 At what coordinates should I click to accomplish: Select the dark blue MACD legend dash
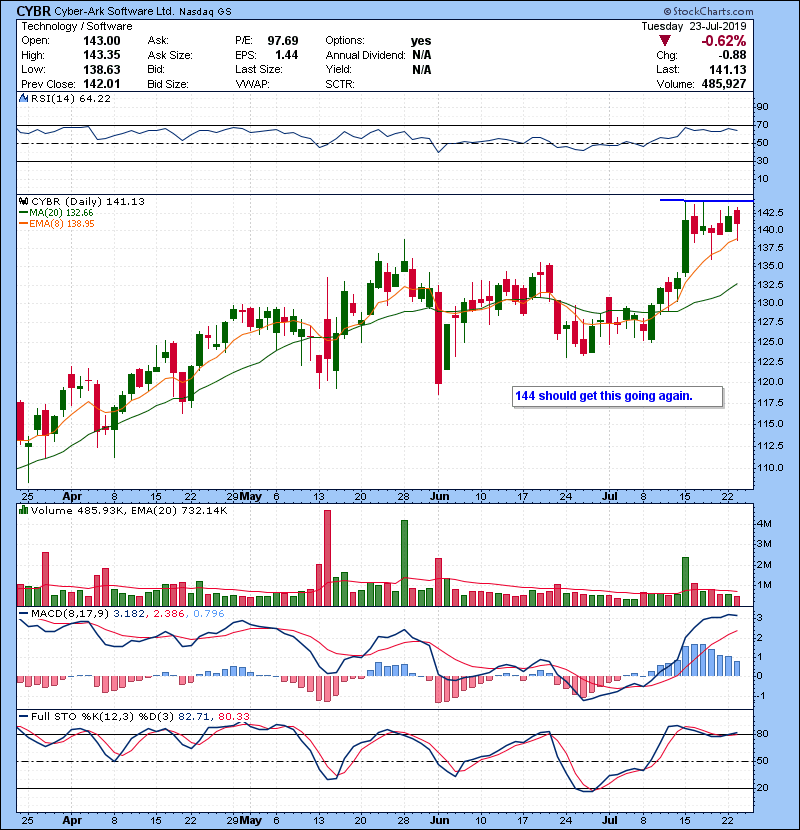click(x=24, y=614)
